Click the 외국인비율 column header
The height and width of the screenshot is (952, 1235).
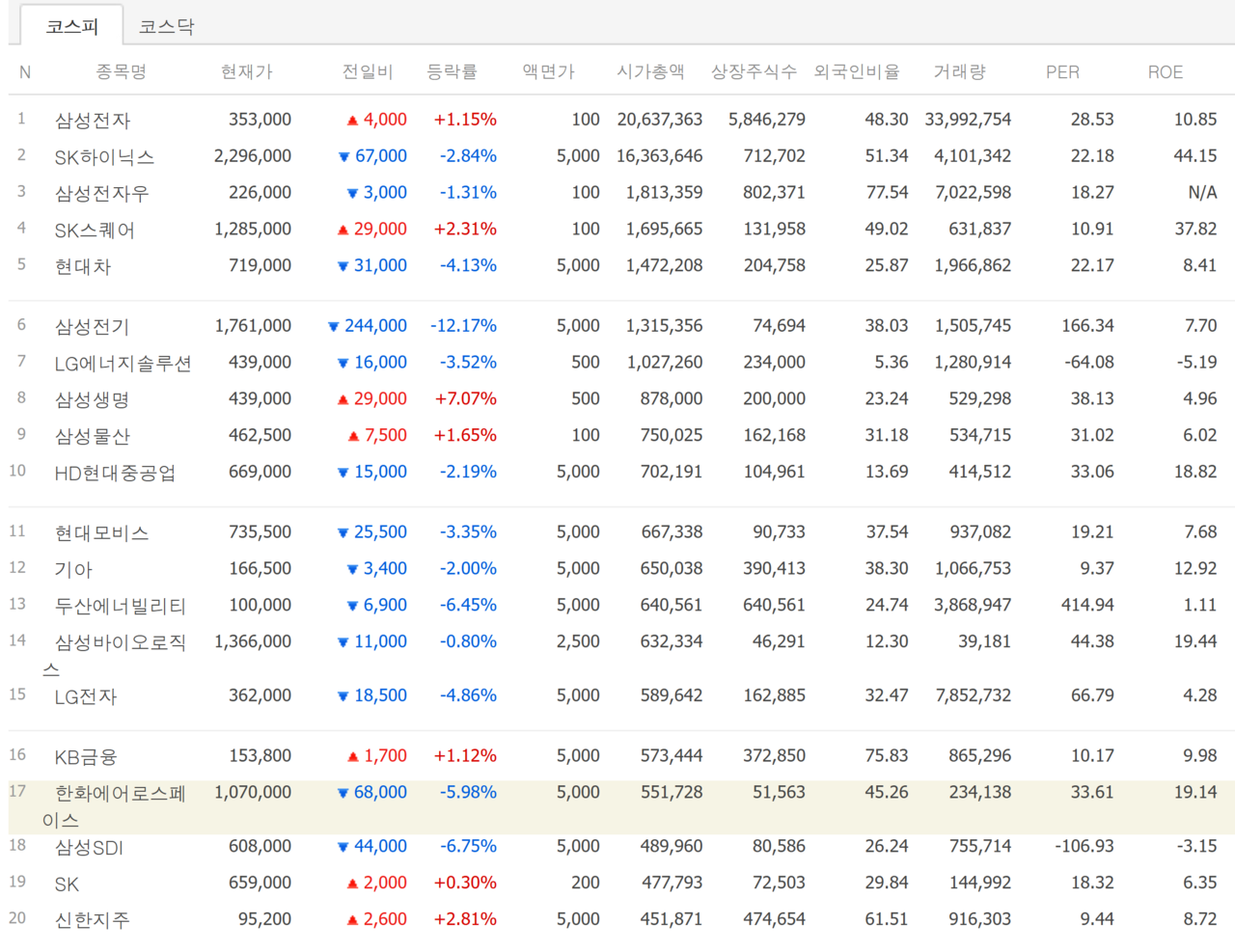tap(857, 71)
